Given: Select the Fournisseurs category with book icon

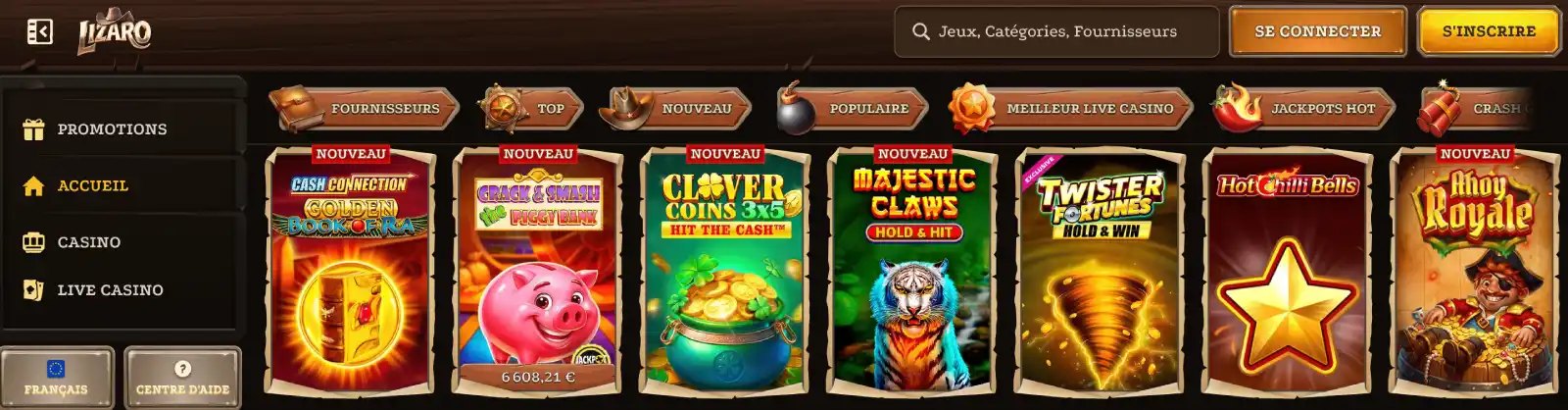Looking at the screenshot, I should click(x=365, y=109).
